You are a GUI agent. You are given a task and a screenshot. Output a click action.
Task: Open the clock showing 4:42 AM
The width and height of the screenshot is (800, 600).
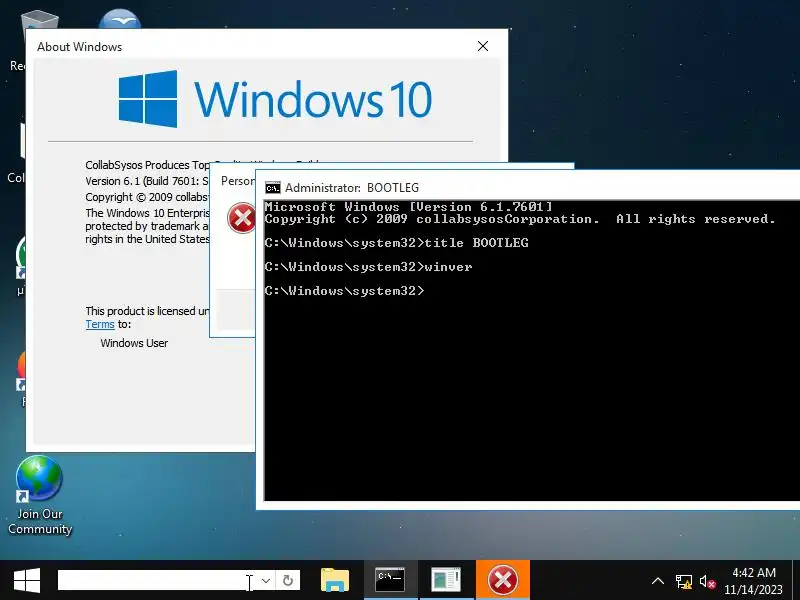click(754, 572)
